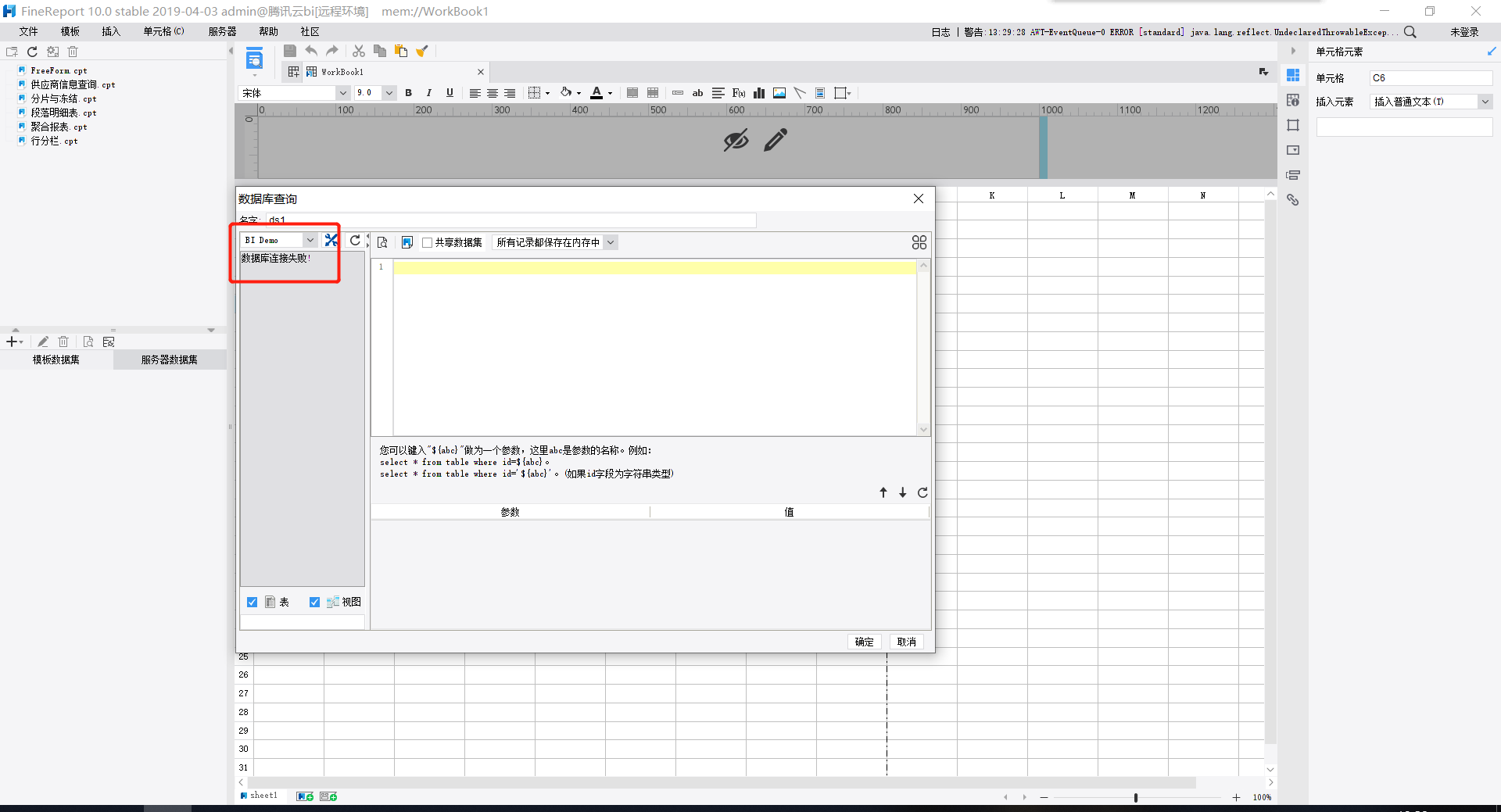
Task: Toggle italic formatting
Action: 429,93
